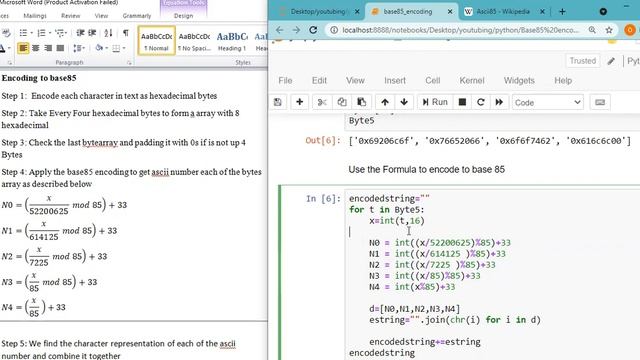Click the shading paint bucket icon
640x360 pixels.
pyautogui.click(x=99, y=48)
